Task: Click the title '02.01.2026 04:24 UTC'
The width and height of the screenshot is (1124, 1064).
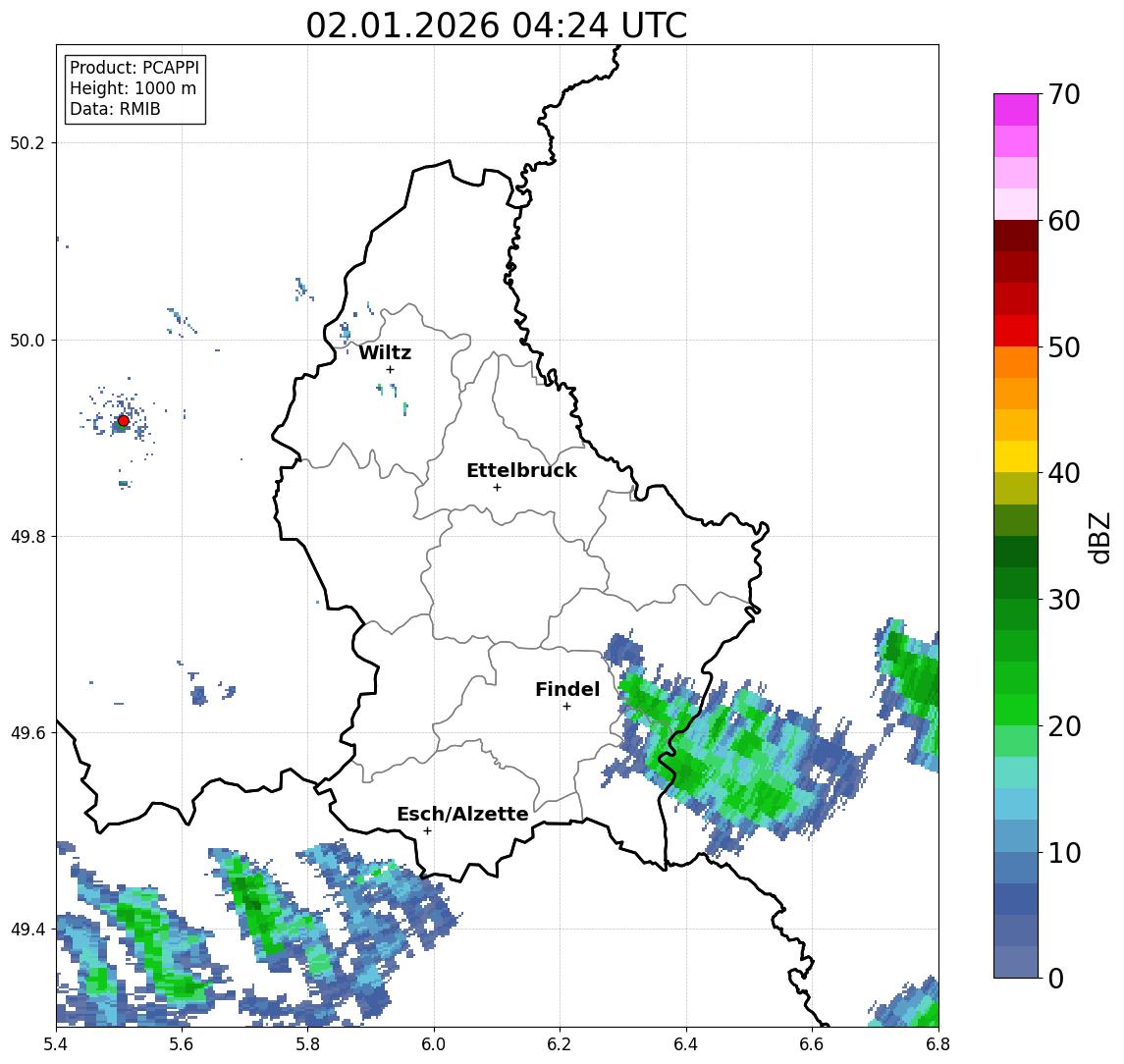Action: pos(497,26)
